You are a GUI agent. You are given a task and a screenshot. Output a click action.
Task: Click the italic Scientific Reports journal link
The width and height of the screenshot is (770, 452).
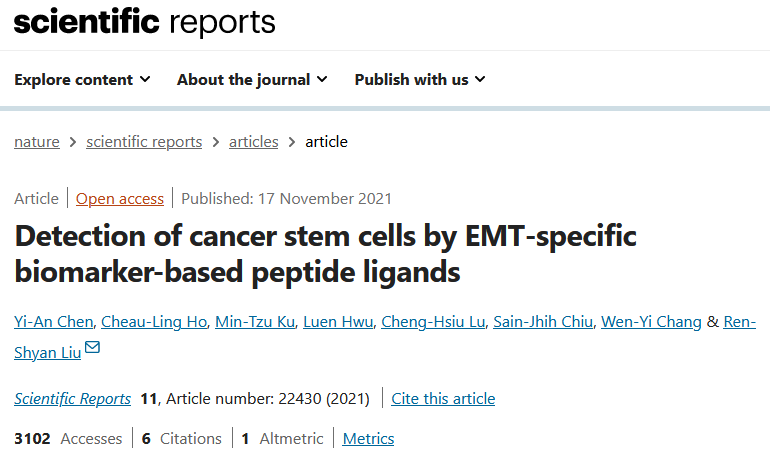[73, 399]
